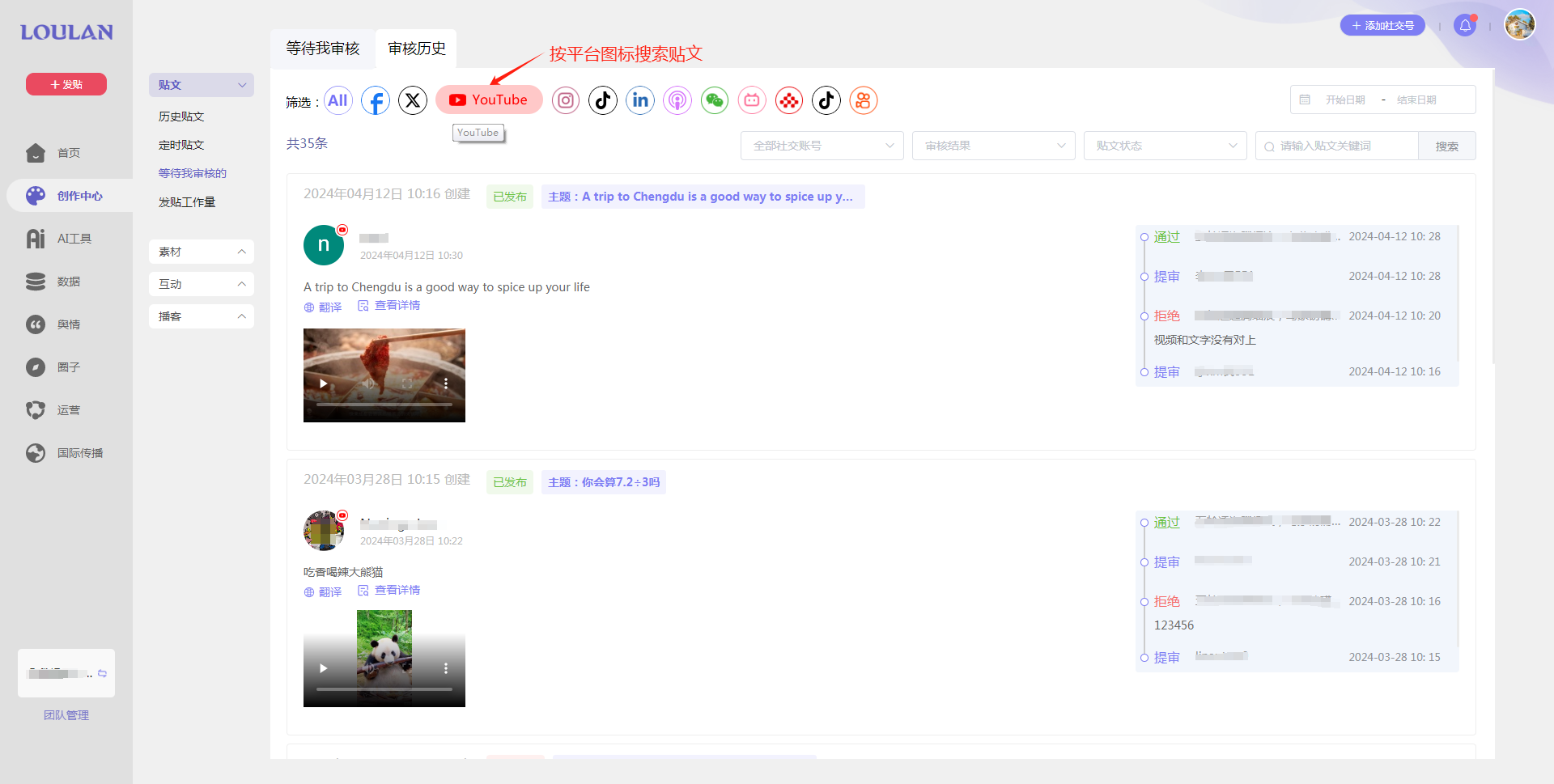
Task: Click the calendar icon in date range
Action: [1305, 100]
